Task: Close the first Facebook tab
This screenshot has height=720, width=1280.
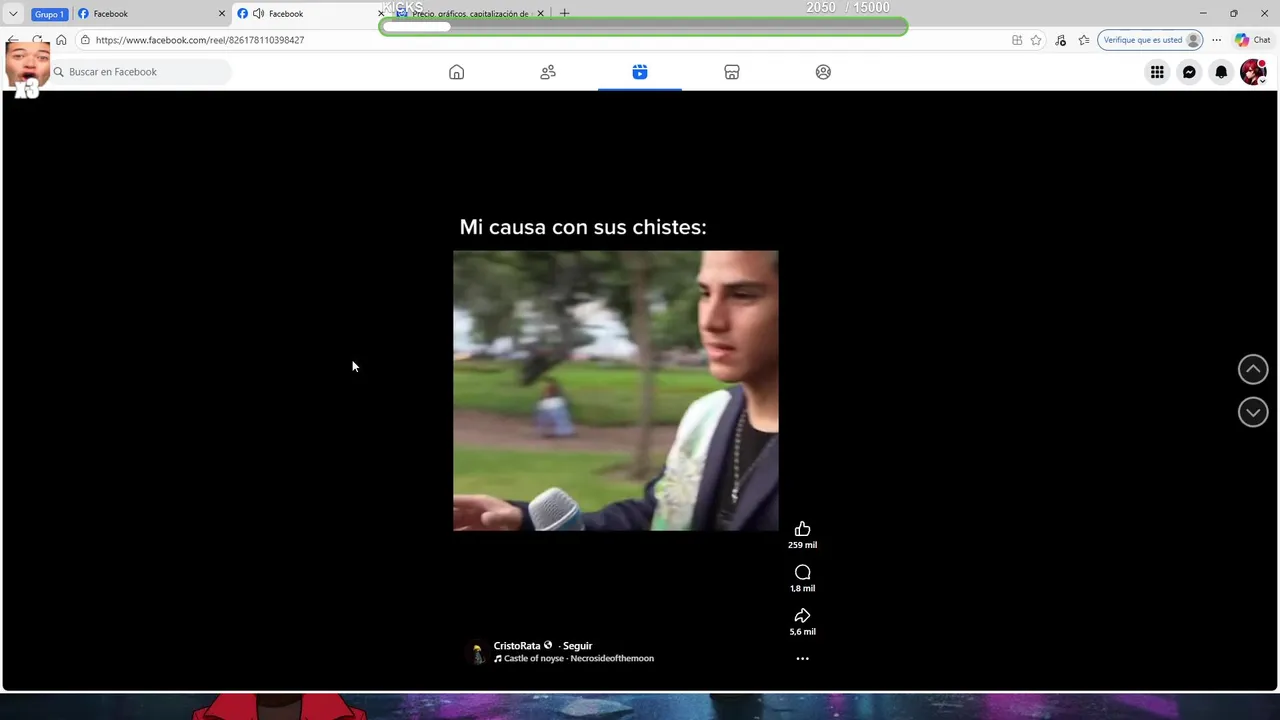Action: pyautogui.click(x=221, y=14)
